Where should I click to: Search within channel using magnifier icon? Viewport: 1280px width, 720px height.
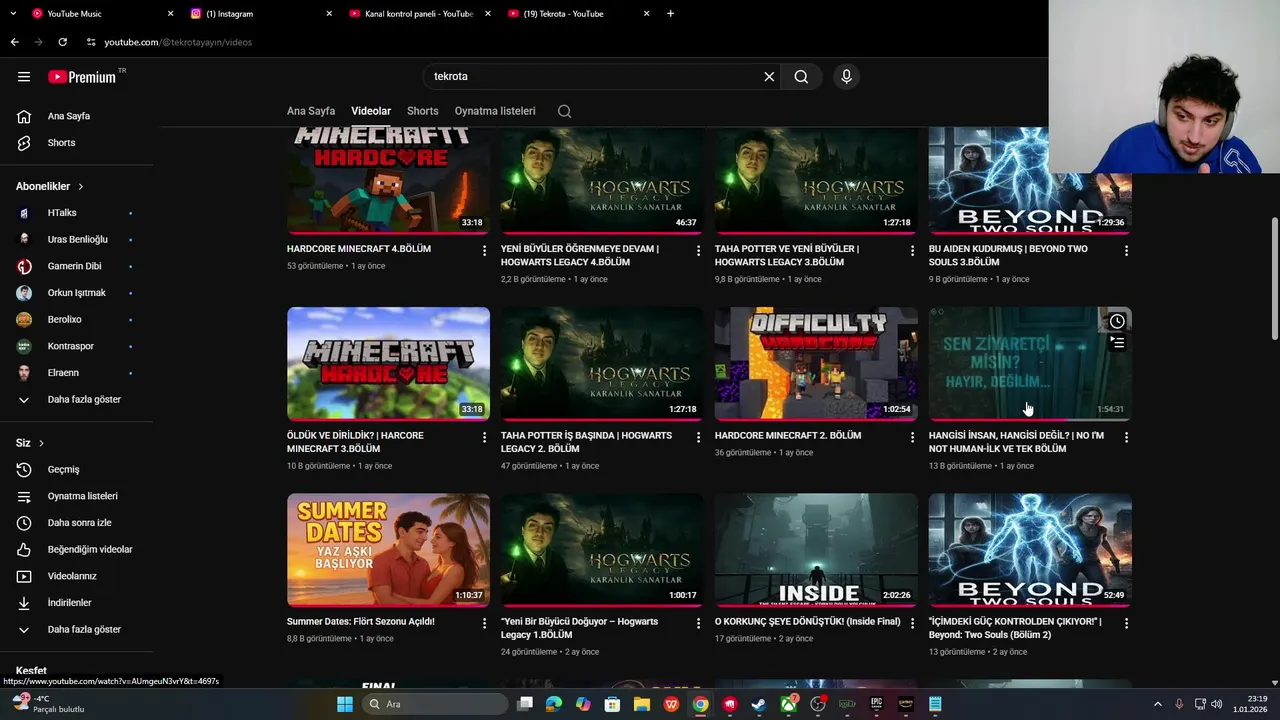(565, 111)
